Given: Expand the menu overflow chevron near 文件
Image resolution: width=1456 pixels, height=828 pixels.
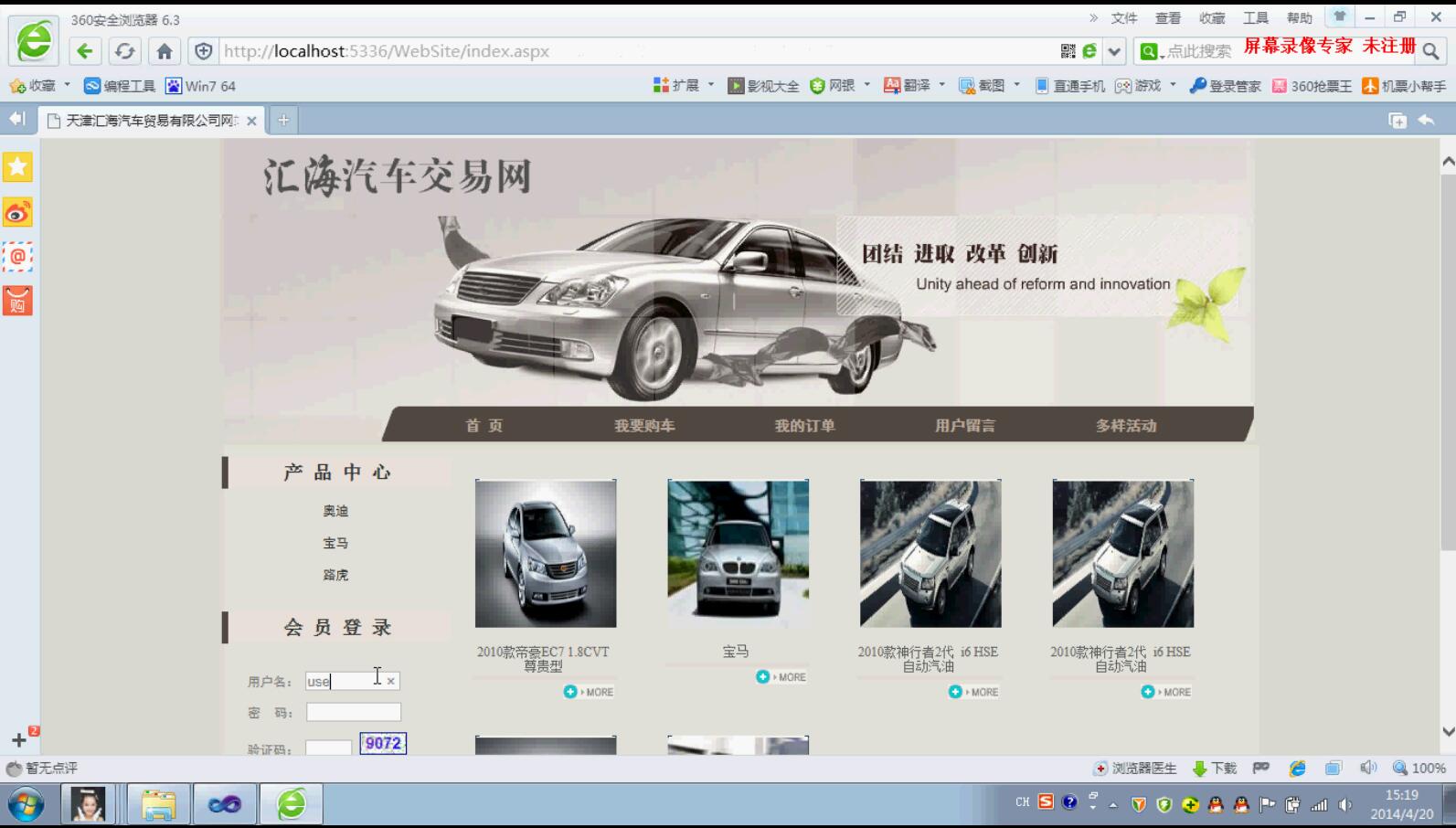Looking at the screenshot, I should pos(1093,17).
